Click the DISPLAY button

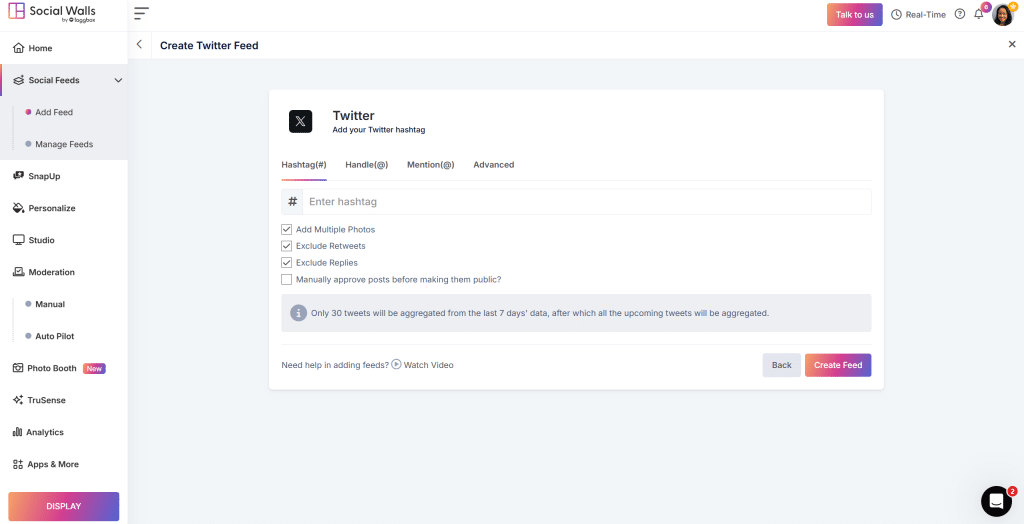pyautogui.click(x=63, y=506)
